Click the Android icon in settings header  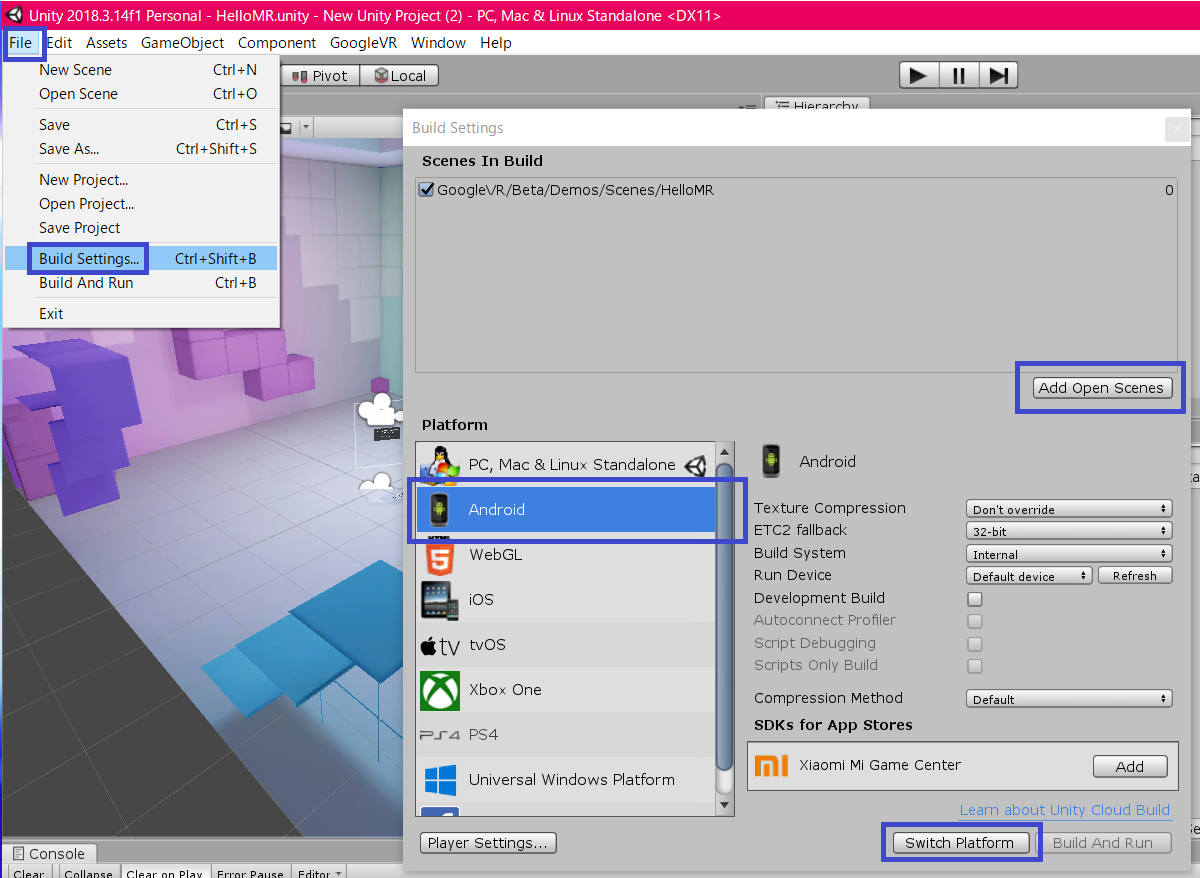click(x=770, y=461)
